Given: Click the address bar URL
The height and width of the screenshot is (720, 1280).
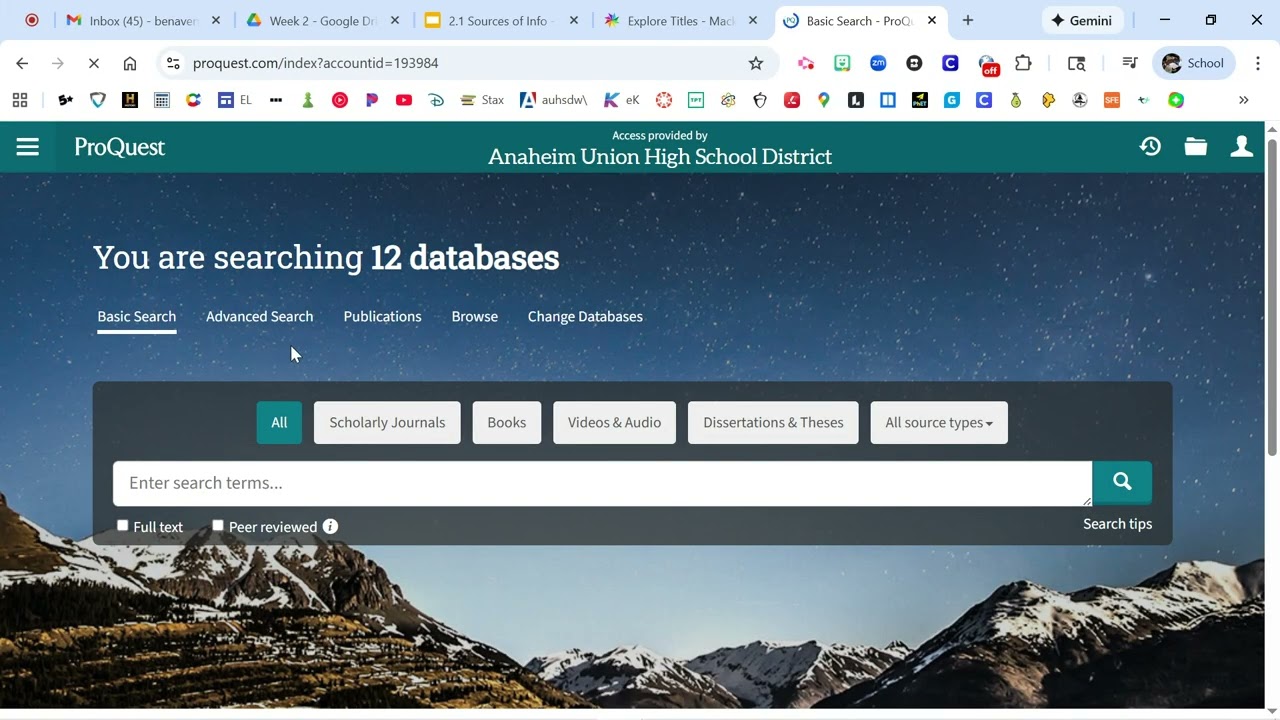Looking at the screenshot, I should 316,63.
